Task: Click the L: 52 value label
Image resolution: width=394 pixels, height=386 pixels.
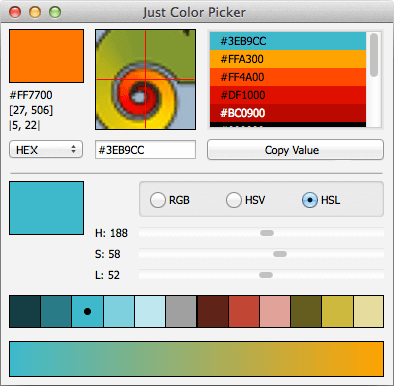Action: pos(107,275)
